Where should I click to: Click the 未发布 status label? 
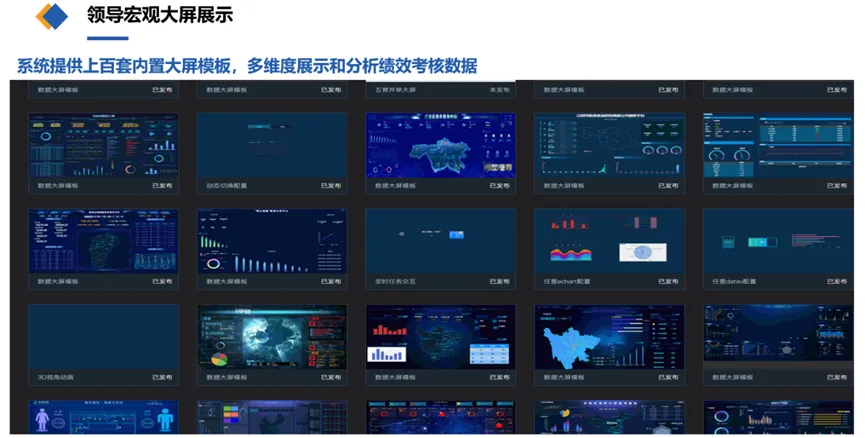499,89
